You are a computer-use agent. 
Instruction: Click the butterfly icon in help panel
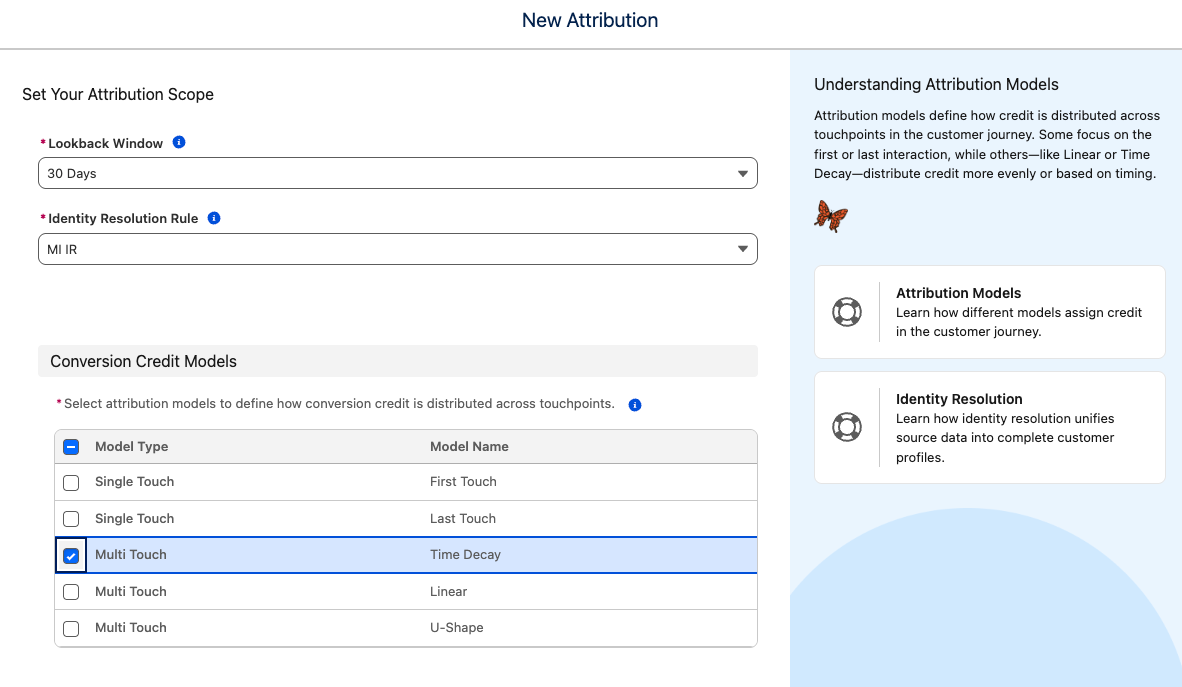coord(831,215)
